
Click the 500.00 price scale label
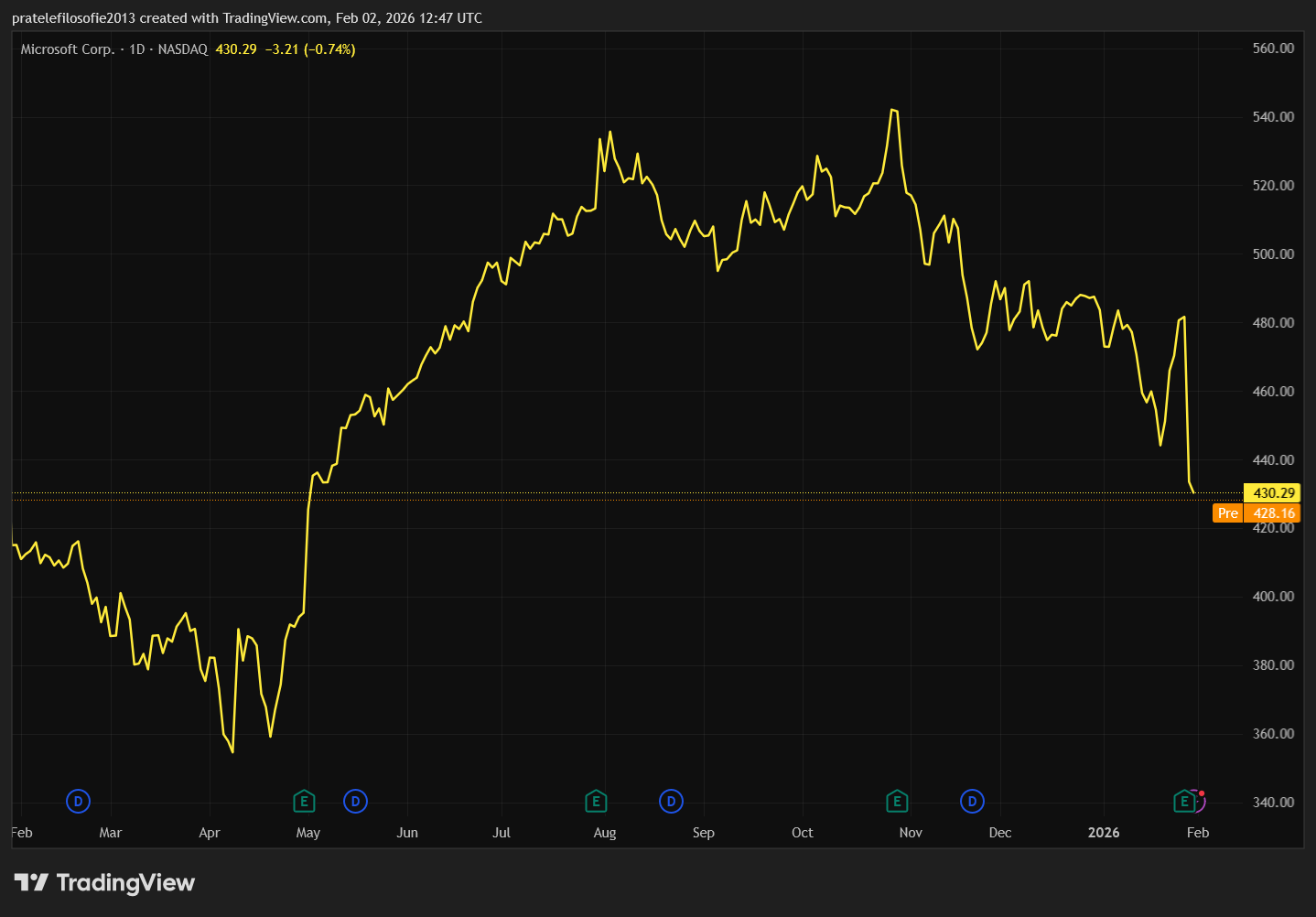tap(1273, 254)
